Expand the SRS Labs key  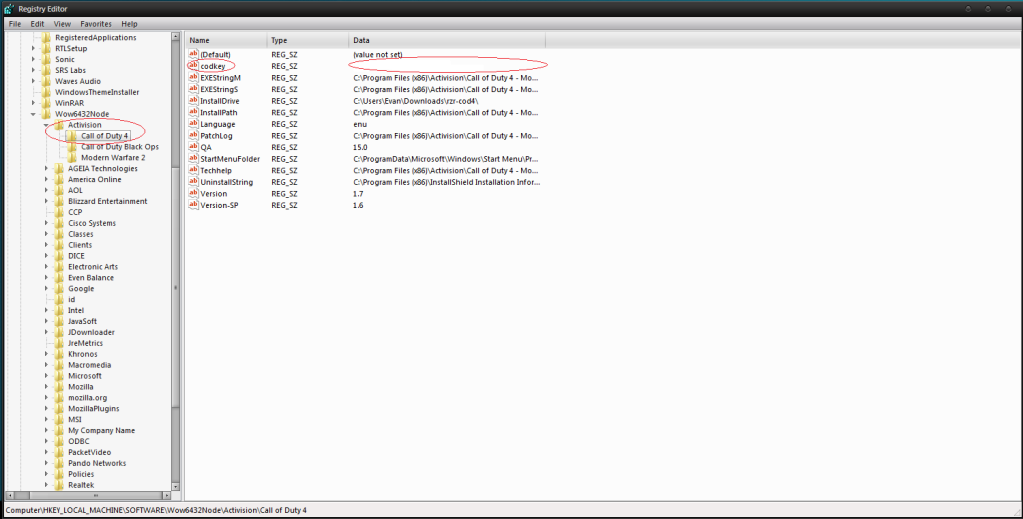pyautogui.click(x=33, y=70)
